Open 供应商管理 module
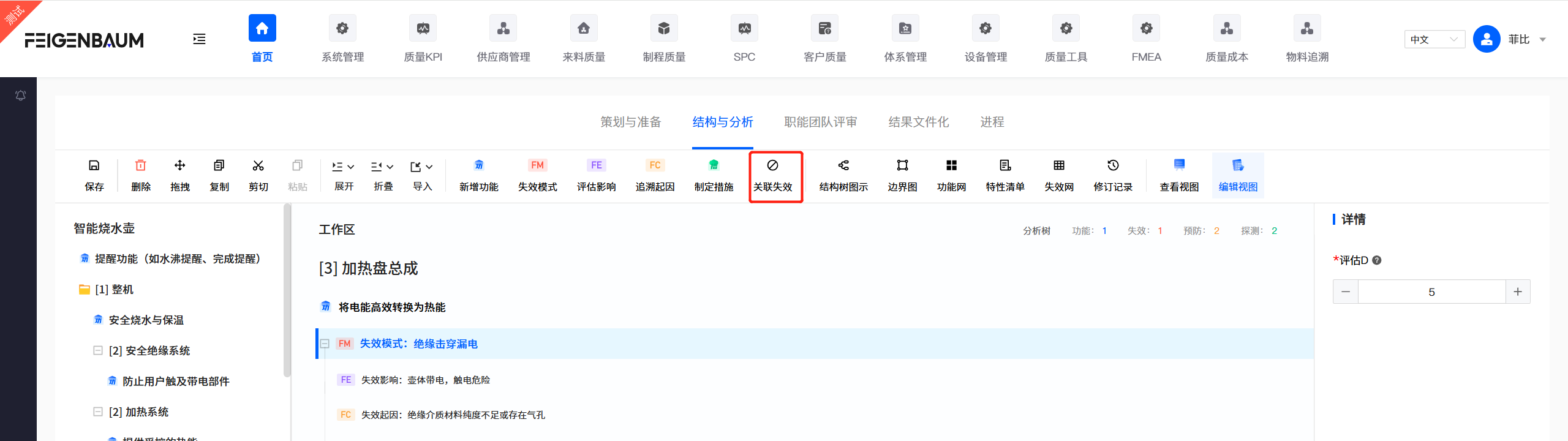Screen dimensions: 1568x441 [x=503, y=40]
